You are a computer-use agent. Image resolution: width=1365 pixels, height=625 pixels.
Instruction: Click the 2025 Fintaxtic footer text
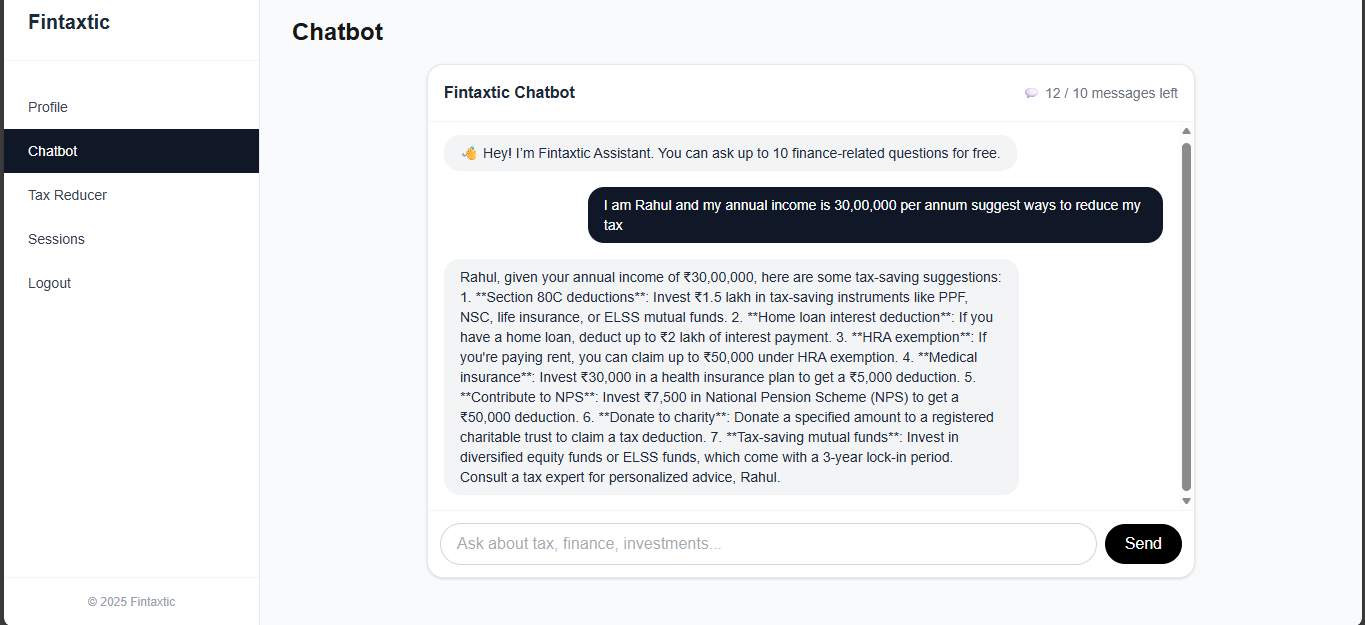point(131,602)
